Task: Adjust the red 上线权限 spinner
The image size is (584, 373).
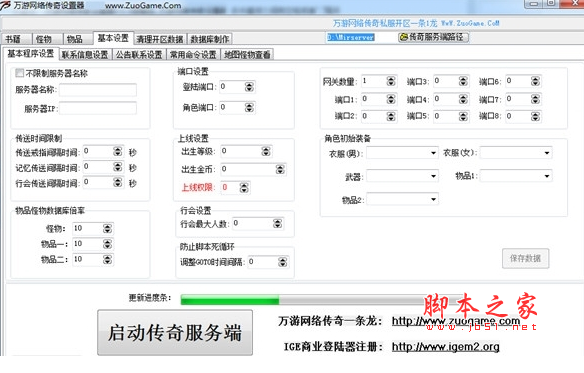Action: [244, 187]
